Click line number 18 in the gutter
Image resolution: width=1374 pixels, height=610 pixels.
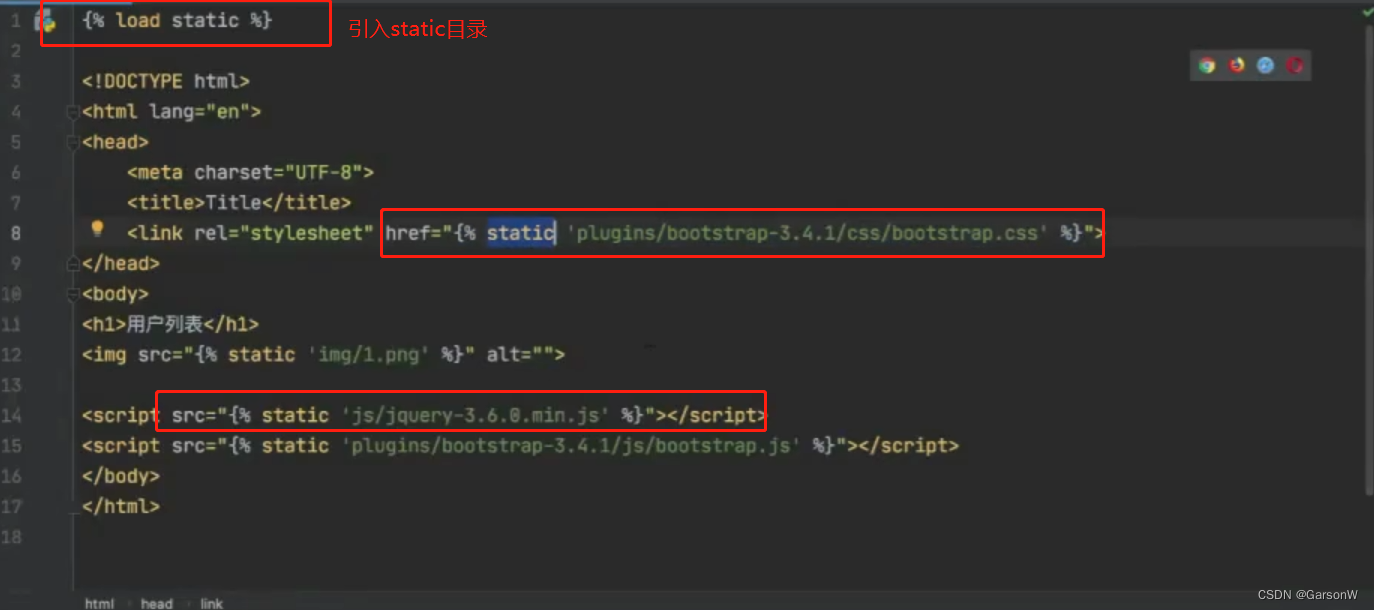pyautogui.click(x=11, y=537)
